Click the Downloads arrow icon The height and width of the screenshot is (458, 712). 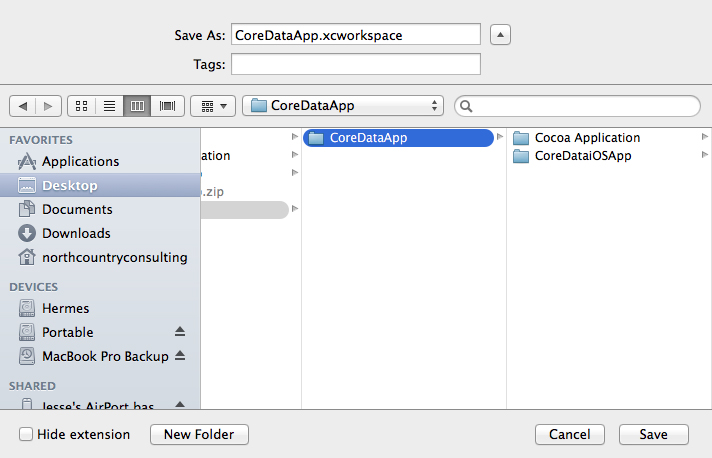(27, 233)
